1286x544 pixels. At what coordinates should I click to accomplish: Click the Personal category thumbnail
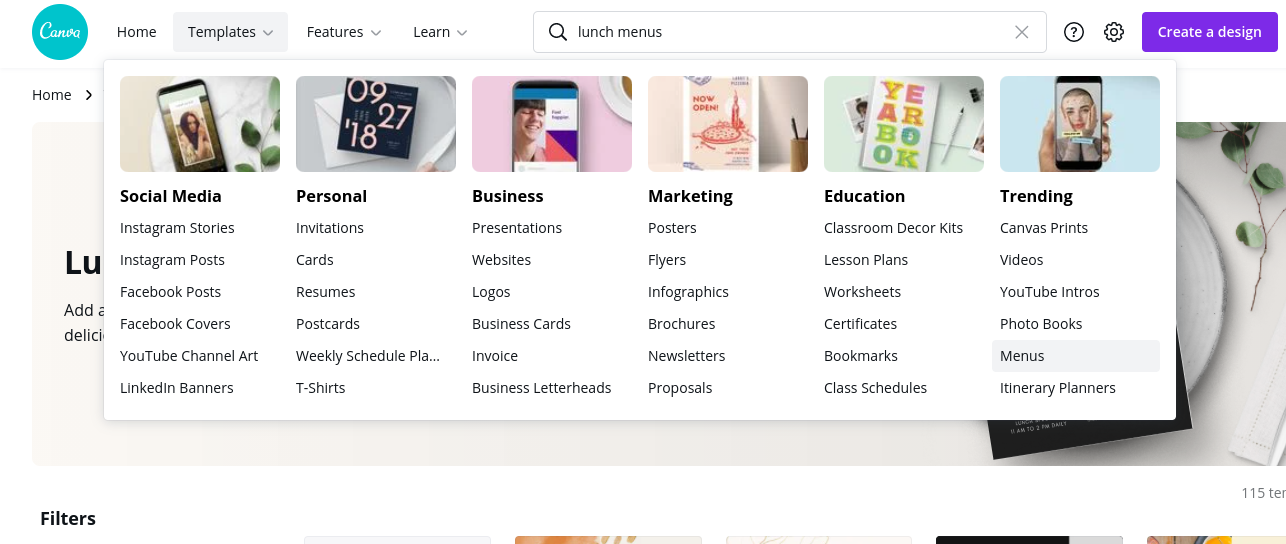coord(376,124)
